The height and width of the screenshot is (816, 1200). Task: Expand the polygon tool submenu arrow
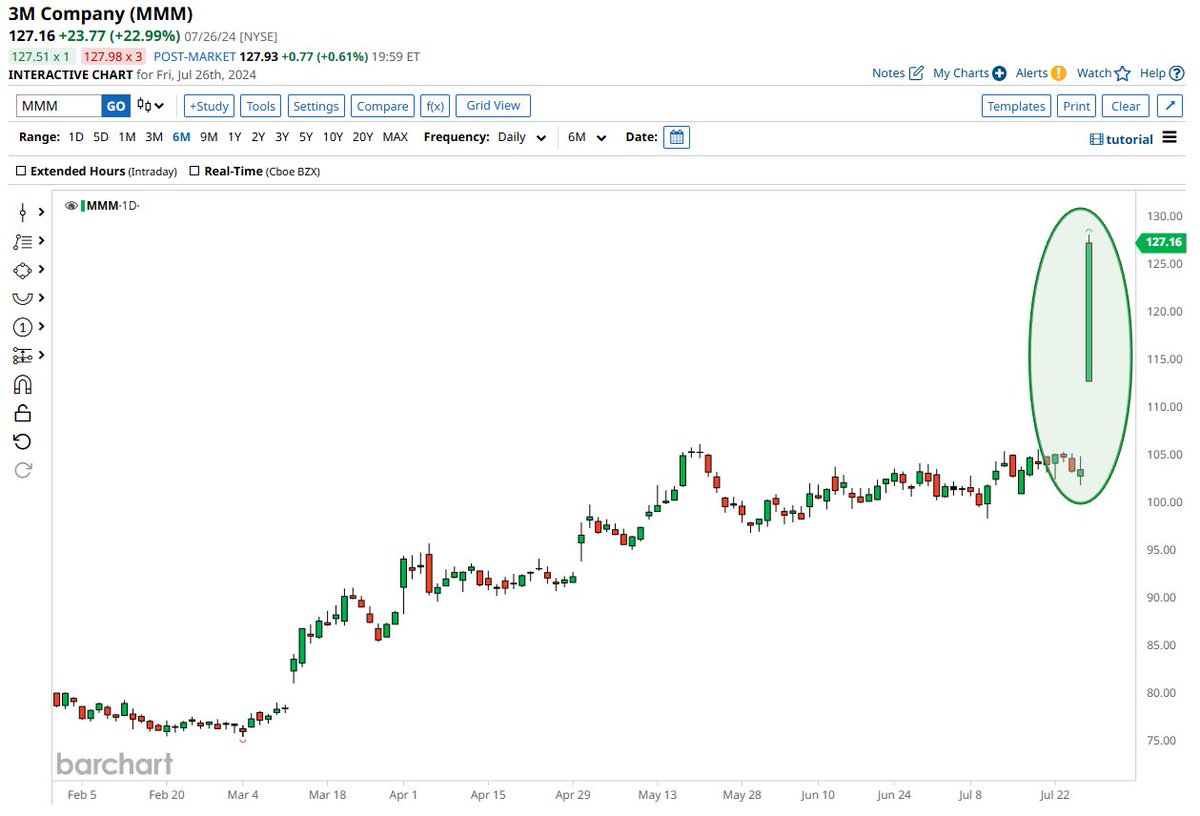click(41, 270)
